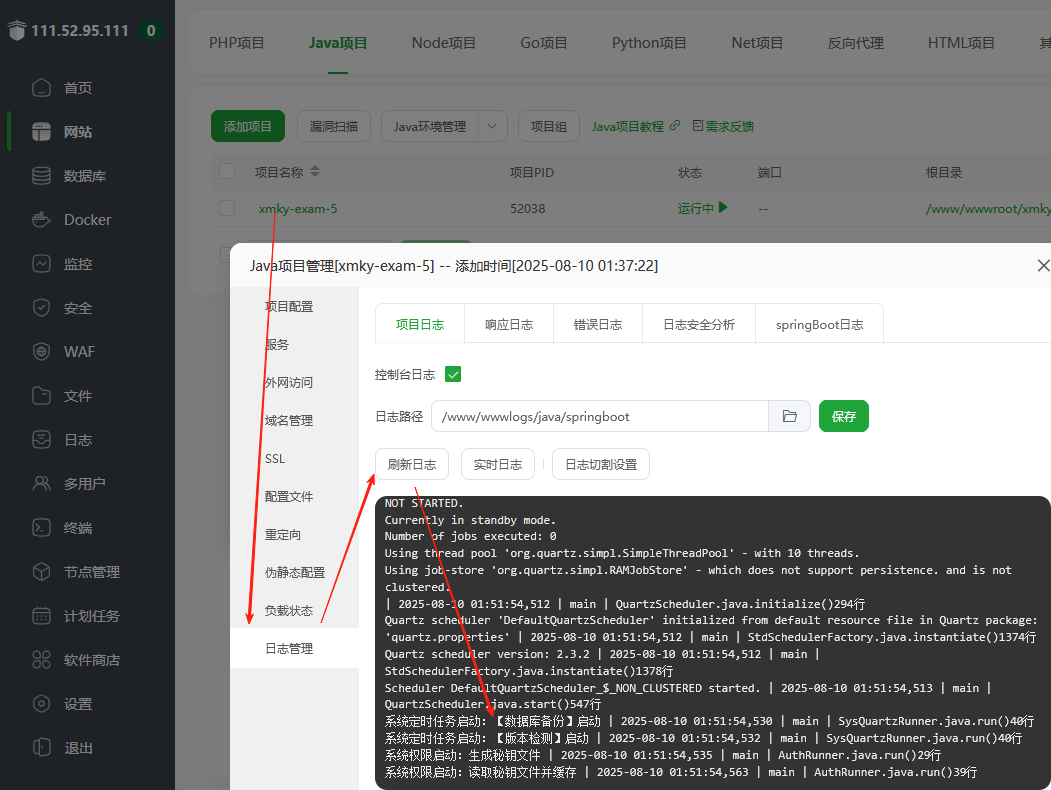
Task: Open the 需求反馈 link
Action: click(729, 126)
